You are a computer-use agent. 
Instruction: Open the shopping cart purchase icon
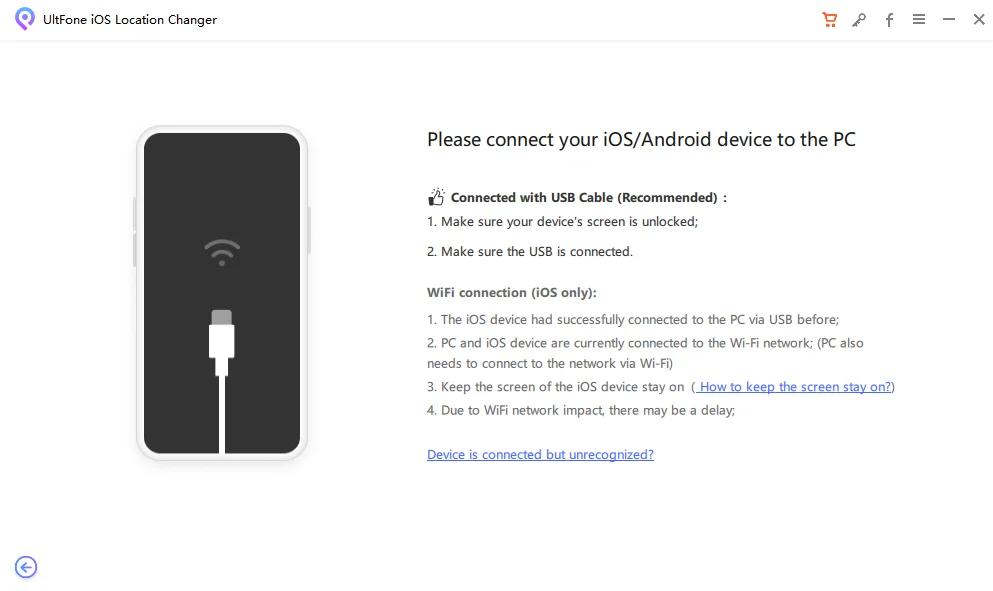(x=829, y=20)
